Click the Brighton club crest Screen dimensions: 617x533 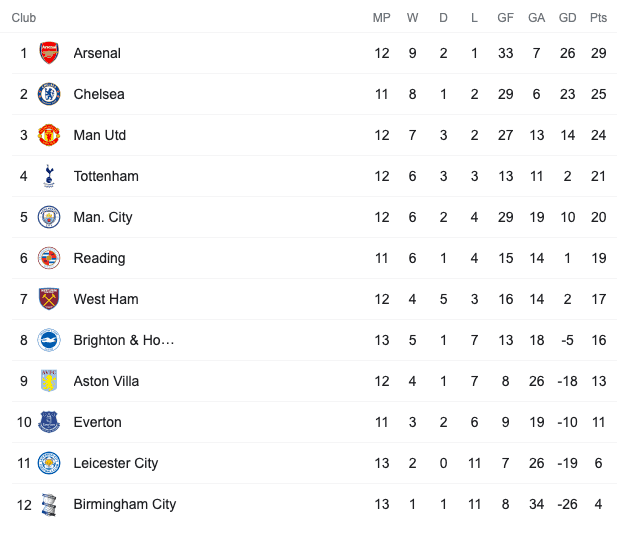(x=49, y=340)
